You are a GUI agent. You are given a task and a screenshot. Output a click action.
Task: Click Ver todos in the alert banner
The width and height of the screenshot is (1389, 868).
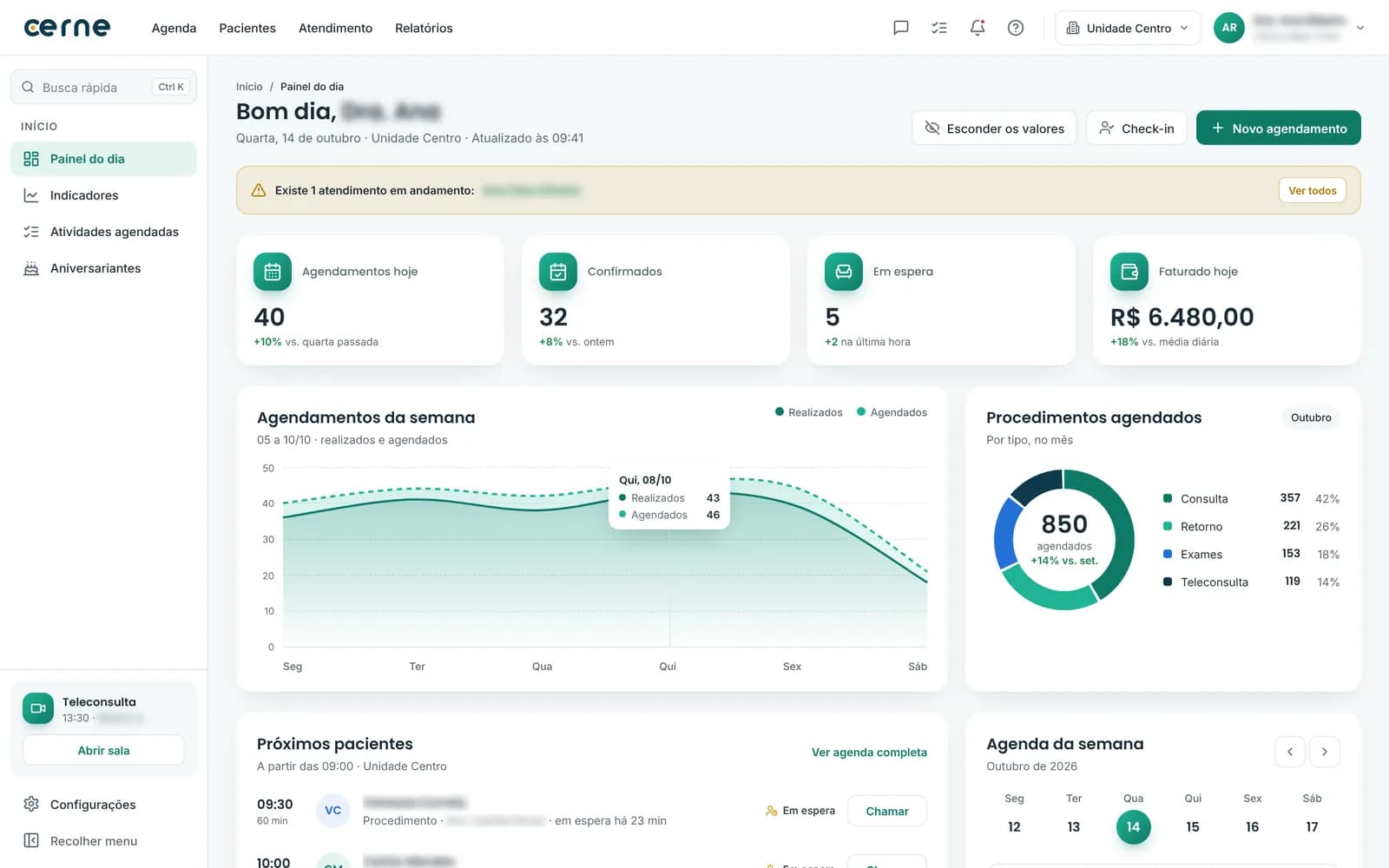tap(1313, 191)
